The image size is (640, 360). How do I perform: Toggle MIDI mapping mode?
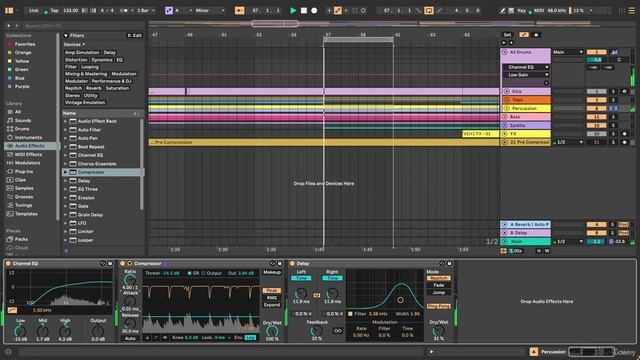pyautogui.click(x=539, y=11)
